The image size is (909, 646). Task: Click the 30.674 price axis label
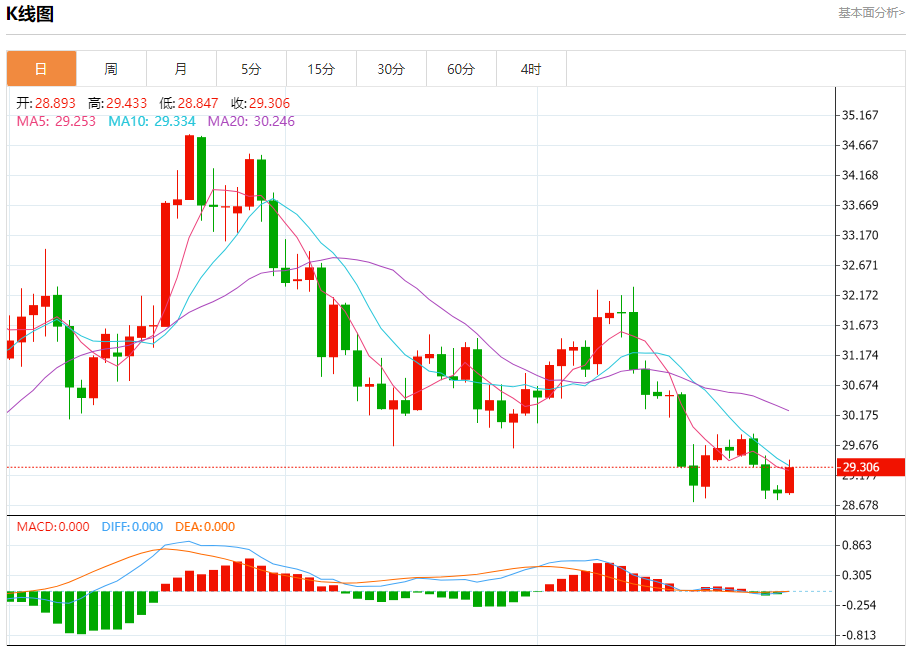point(860,385)
